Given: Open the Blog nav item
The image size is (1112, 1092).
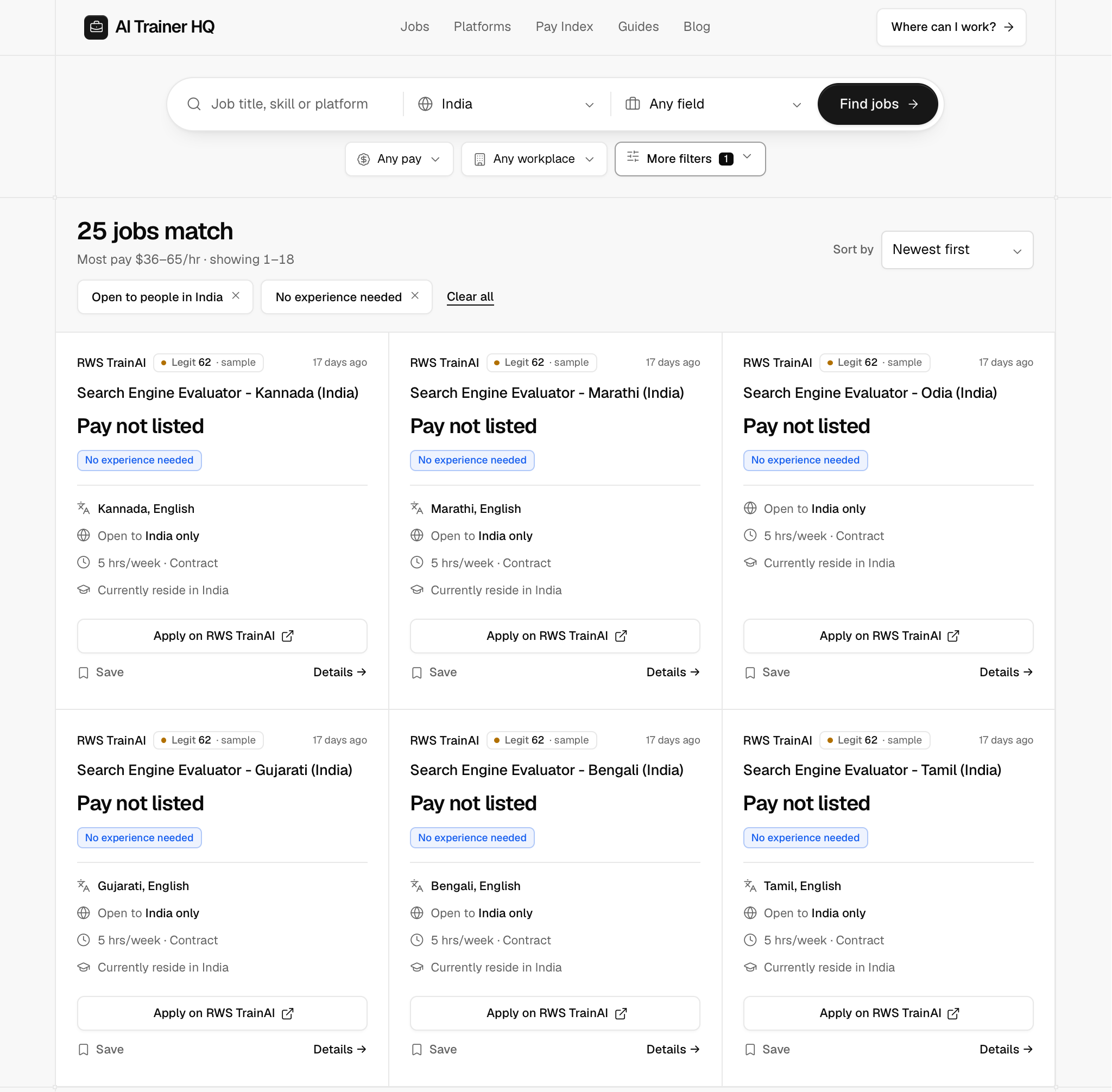Looking at the screenshot, I should click(697, 27).
